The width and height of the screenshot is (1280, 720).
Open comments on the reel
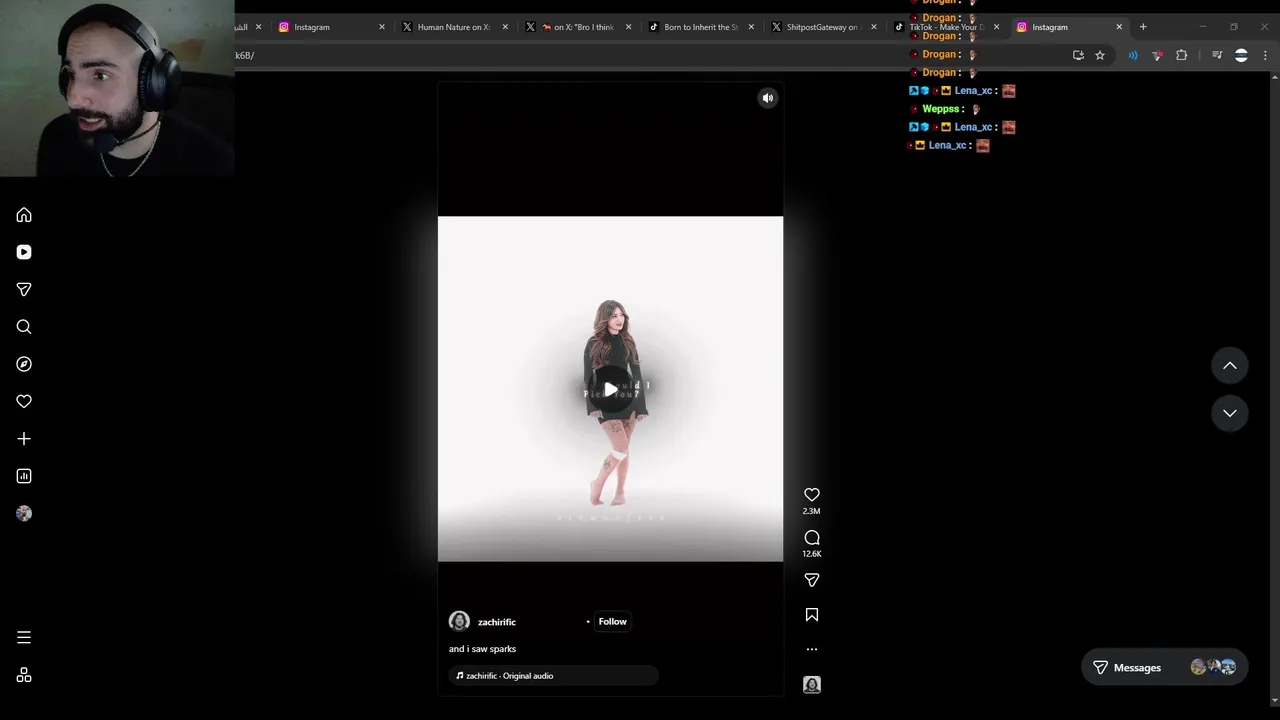coord(811,537)
